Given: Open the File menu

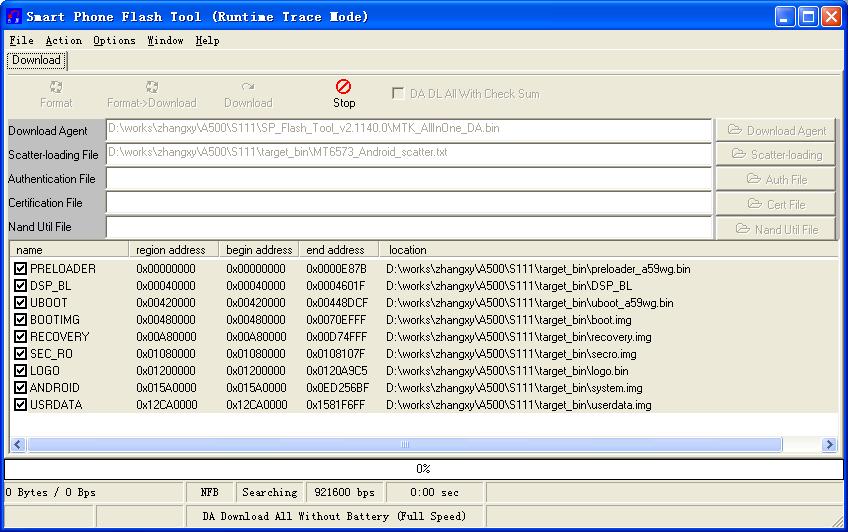Looking at the screenshot, I should click(22, 41).
